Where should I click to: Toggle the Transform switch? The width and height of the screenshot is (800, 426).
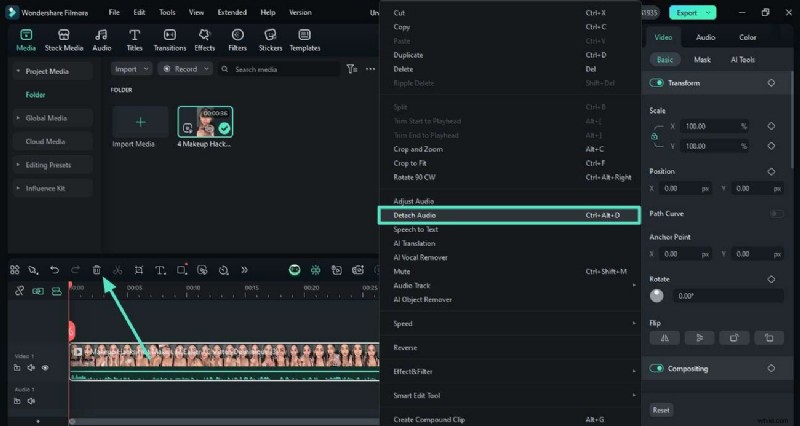point(657,83)
